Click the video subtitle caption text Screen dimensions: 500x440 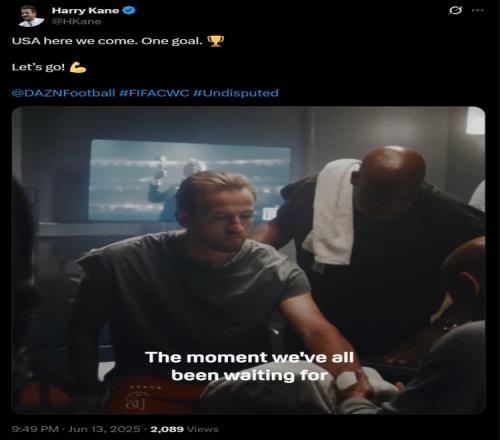[249, 366]
